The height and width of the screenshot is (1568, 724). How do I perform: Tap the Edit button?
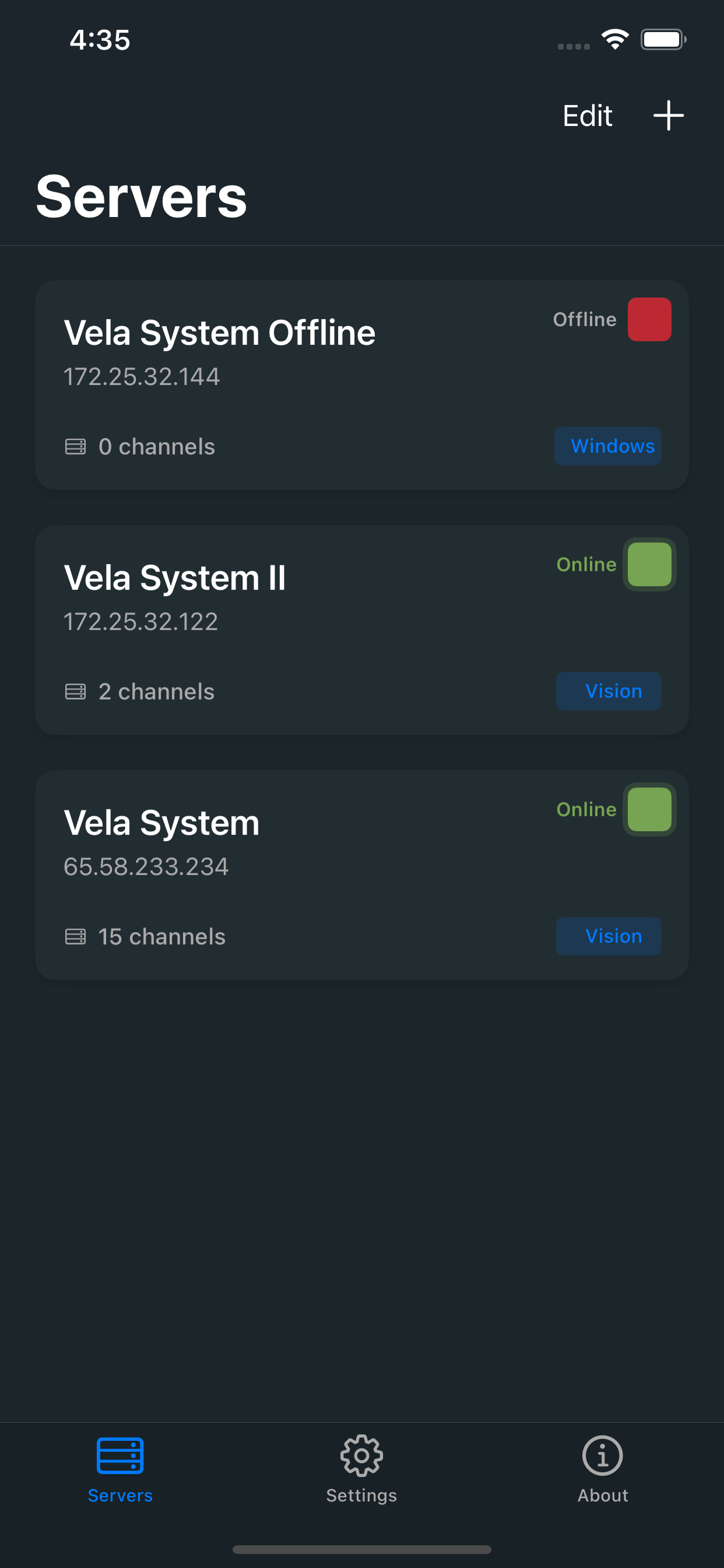[x=587, y=116]
